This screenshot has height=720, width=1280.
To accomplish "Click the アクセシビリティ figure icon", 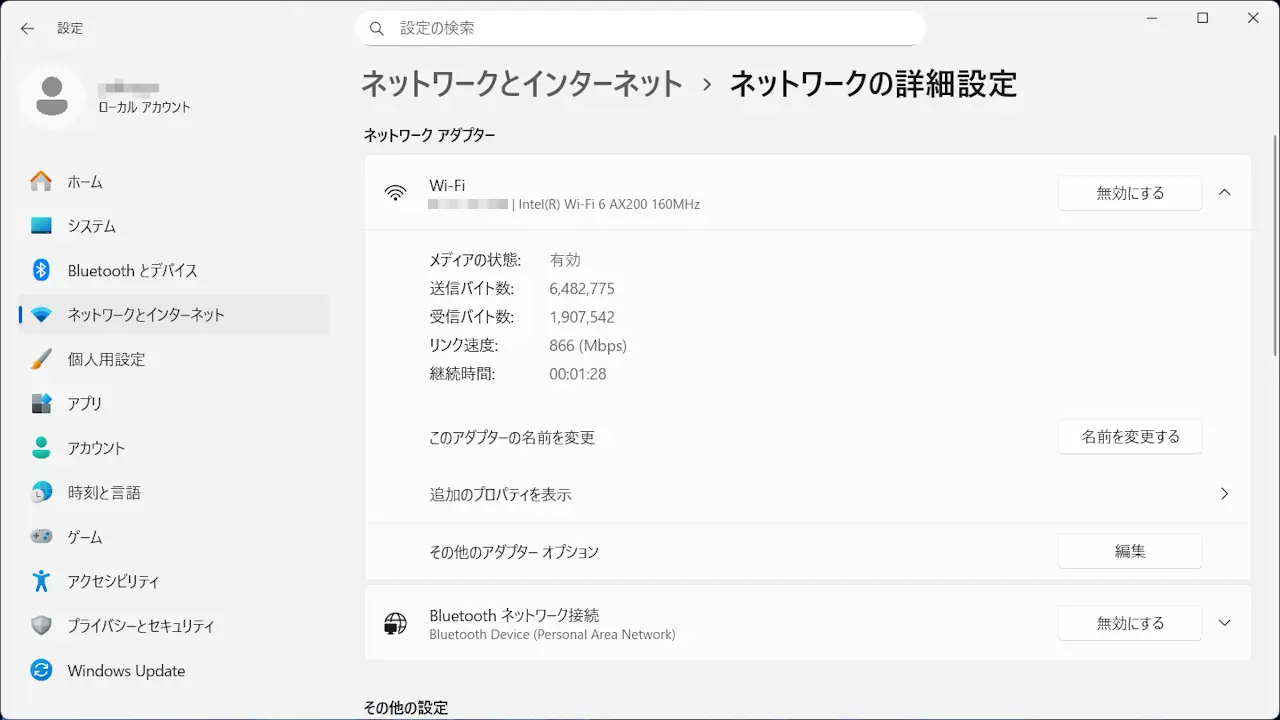I will [x=41, y=581].
